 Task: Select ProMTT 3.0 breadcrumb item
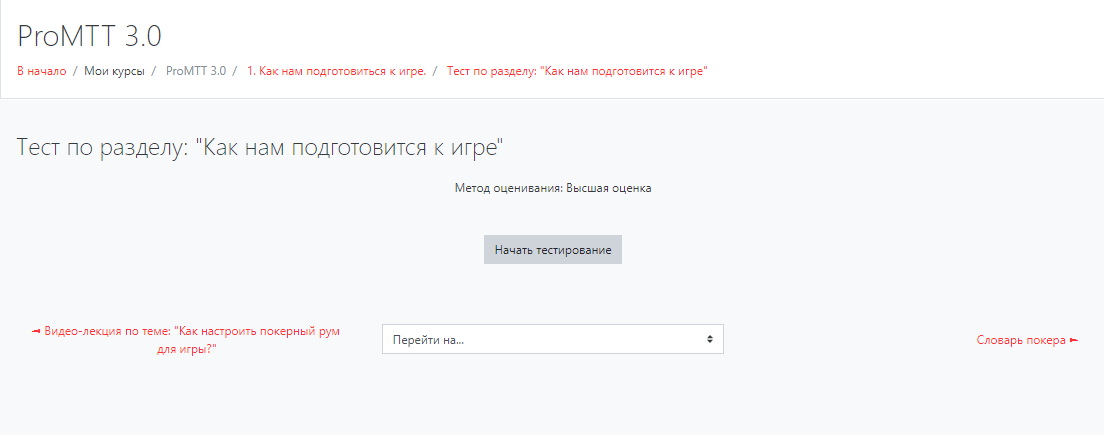[196, 71]
